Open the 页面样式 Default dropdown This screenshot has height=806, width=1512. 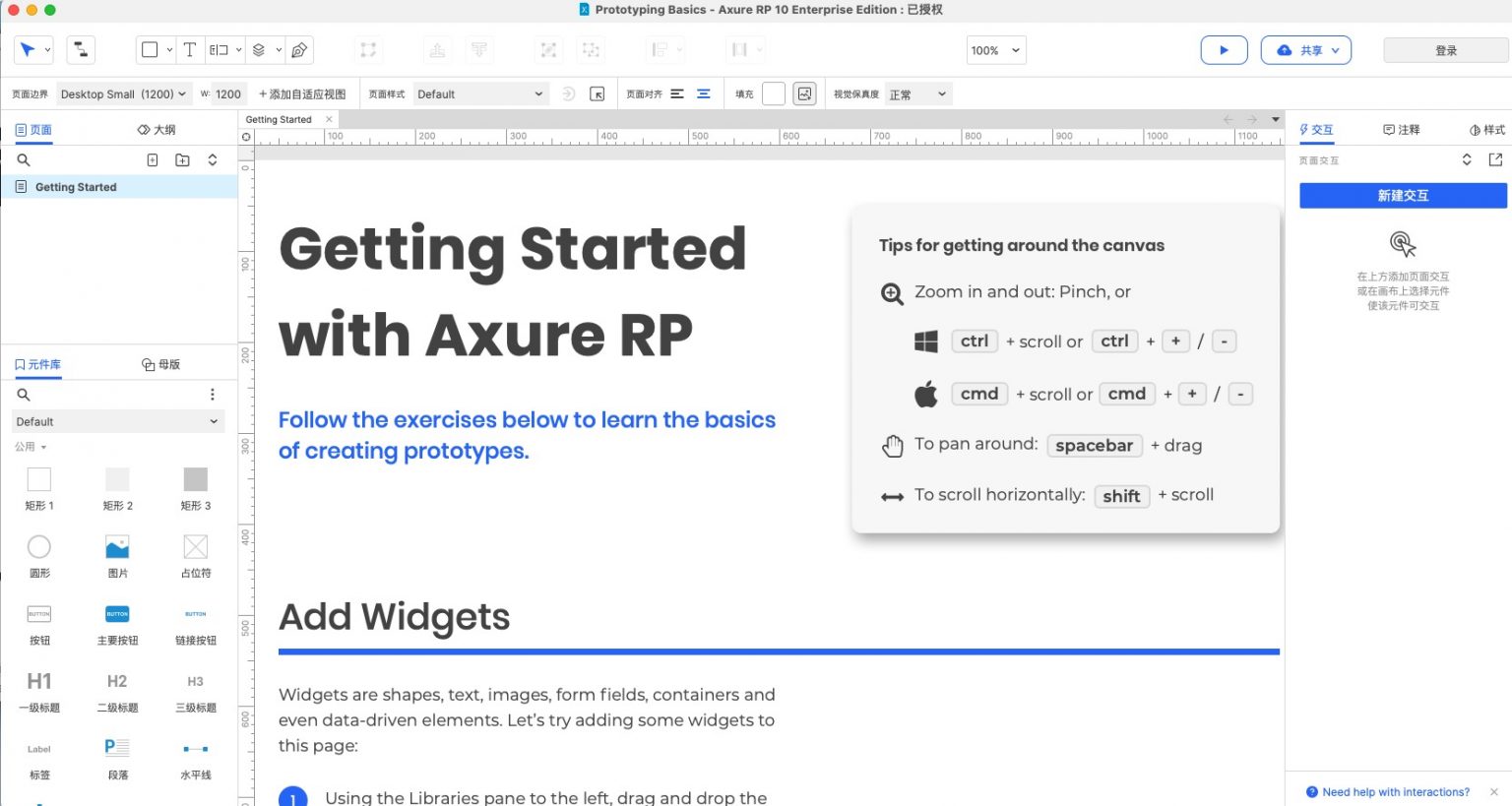pyautogui.click(x=479, y=93)
